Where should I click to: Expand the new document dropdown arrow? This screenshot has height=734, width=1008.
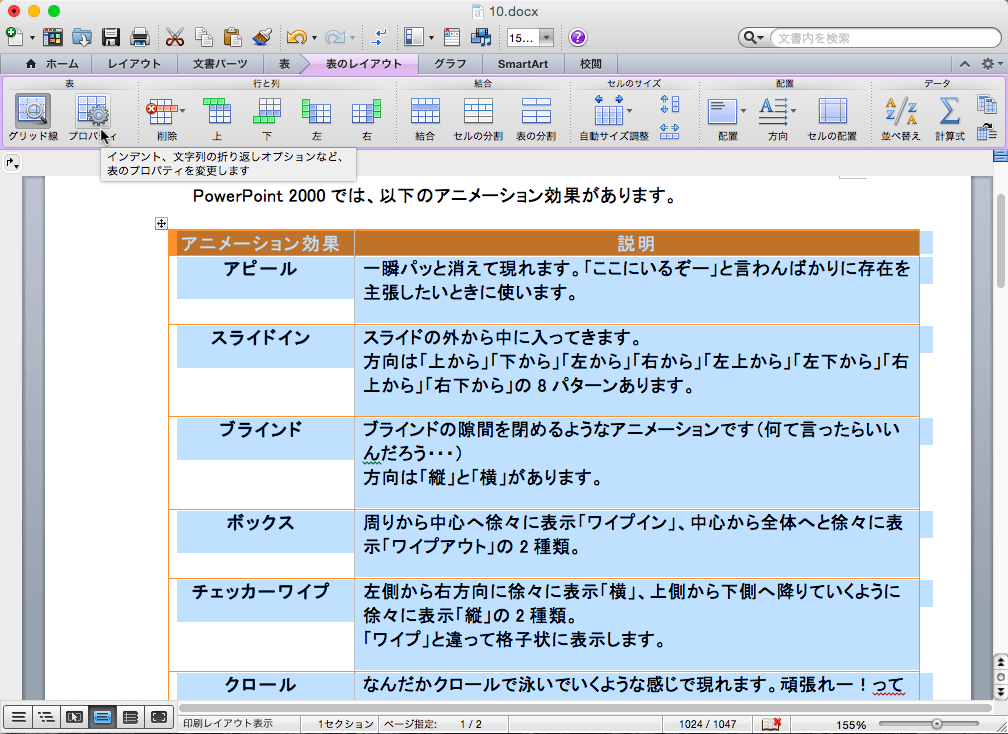point(32,38)
